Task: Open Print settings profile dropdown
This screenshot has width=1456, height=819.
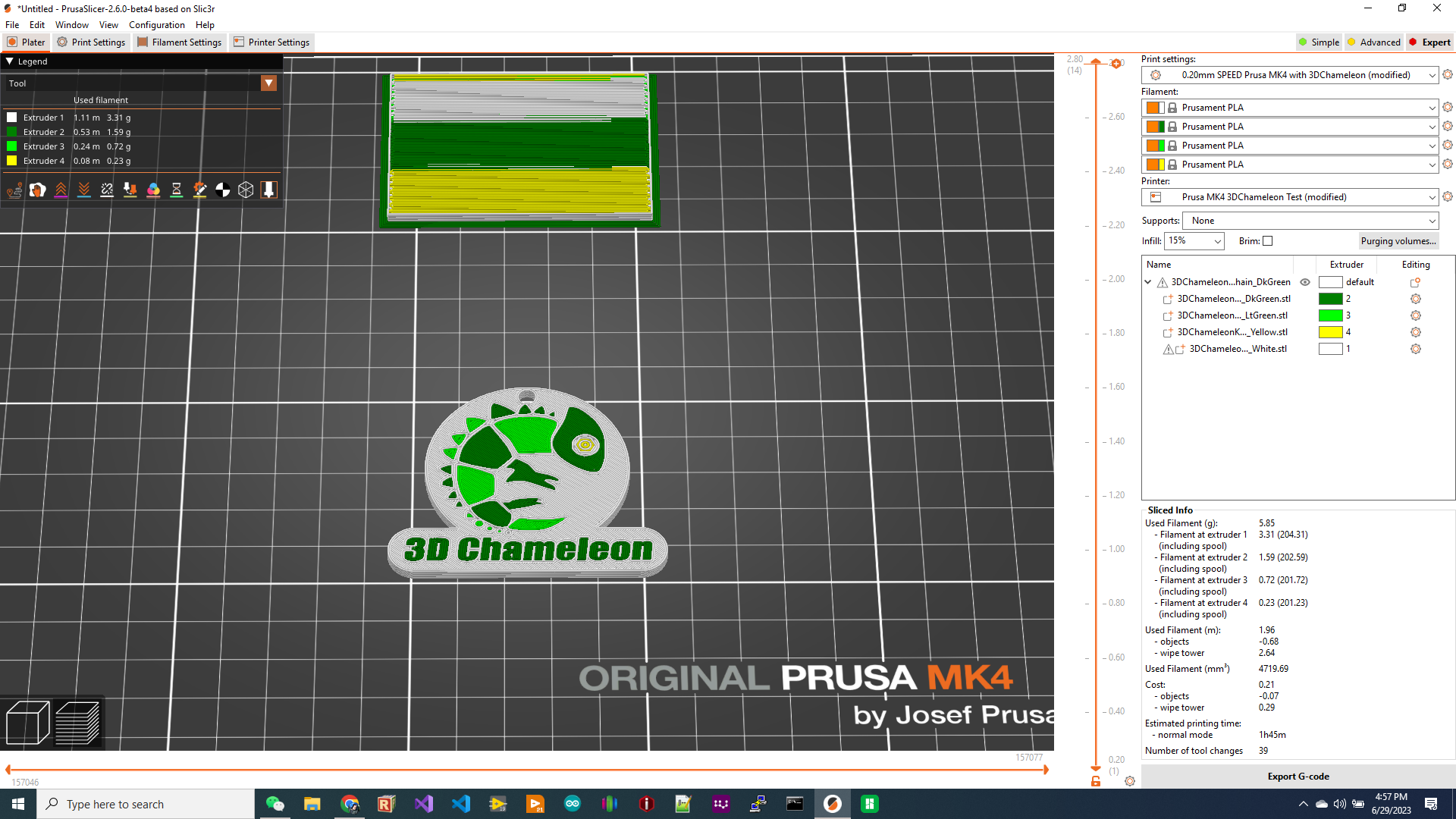Action: point(1432,75)
